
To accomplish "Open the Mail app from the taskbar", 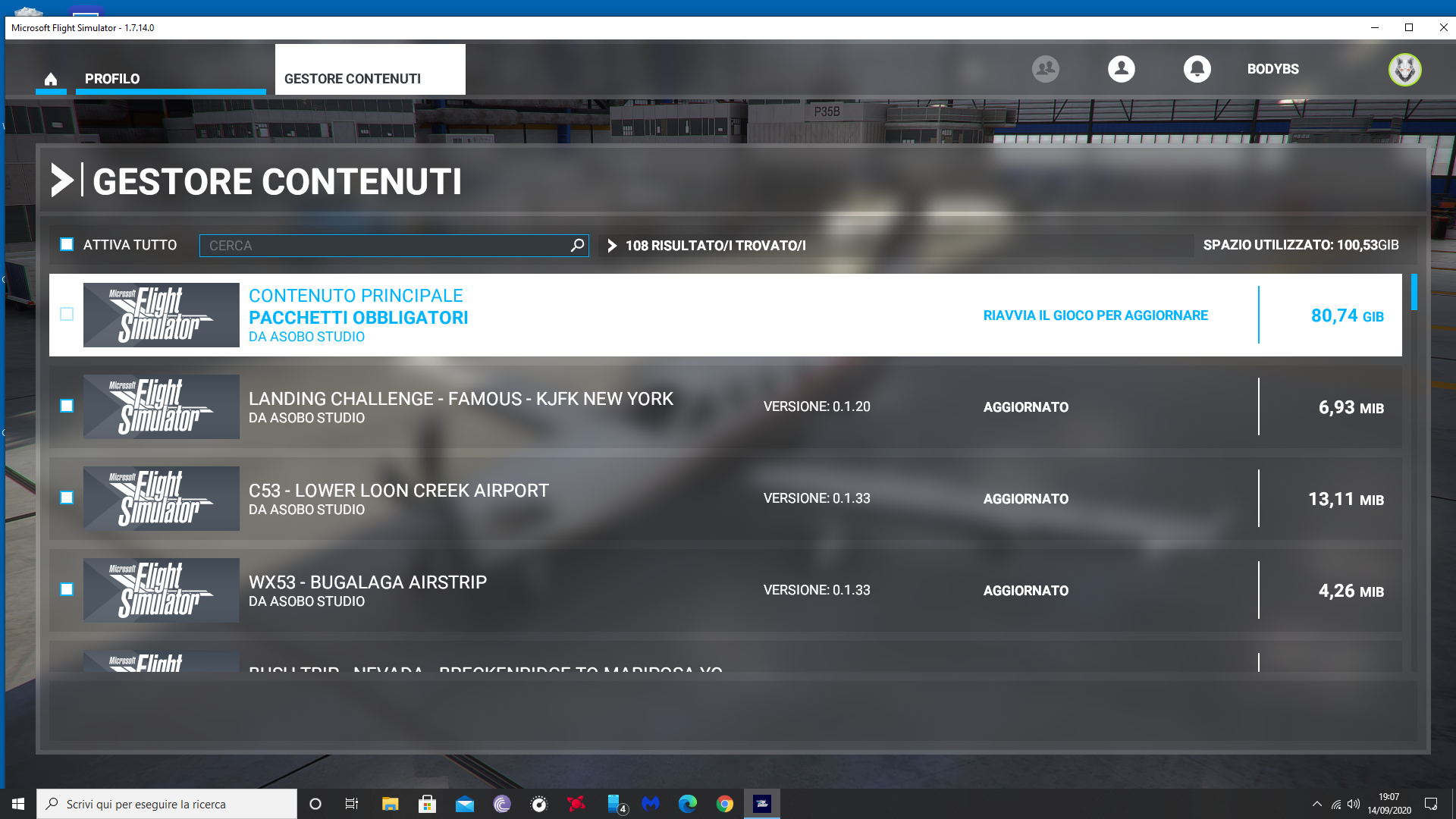I will (x=464, y=804).
